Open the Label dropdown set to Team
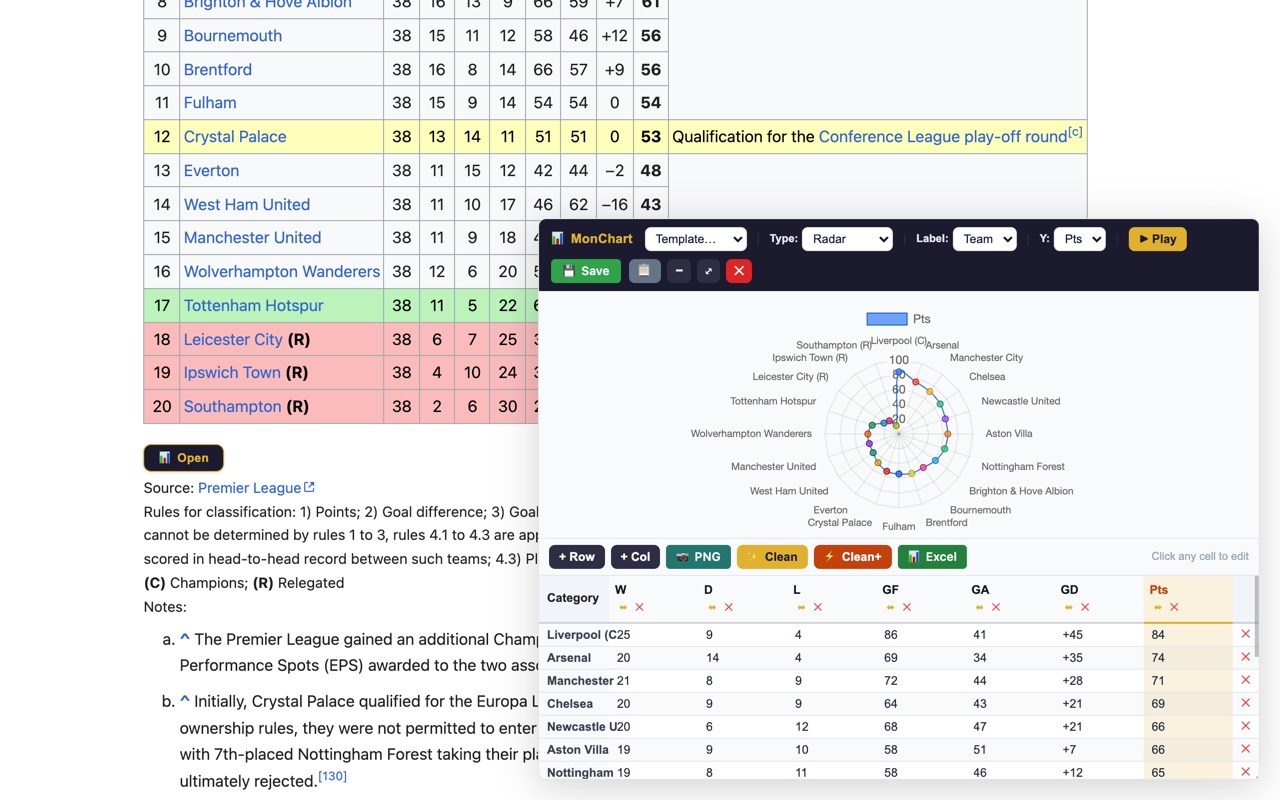 tap(984, 239)
